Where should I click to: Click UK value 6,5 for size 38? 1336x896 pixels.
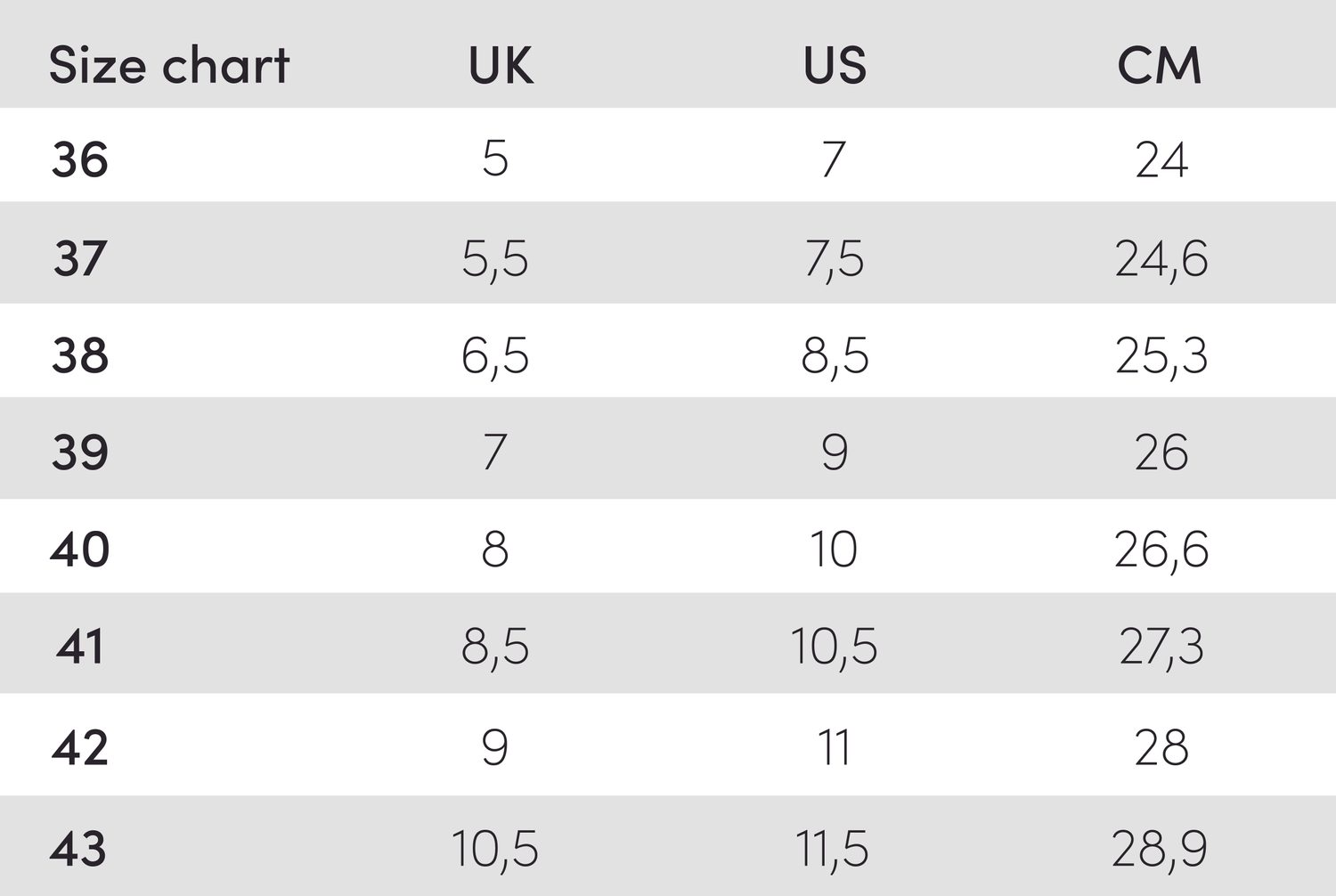495,355
